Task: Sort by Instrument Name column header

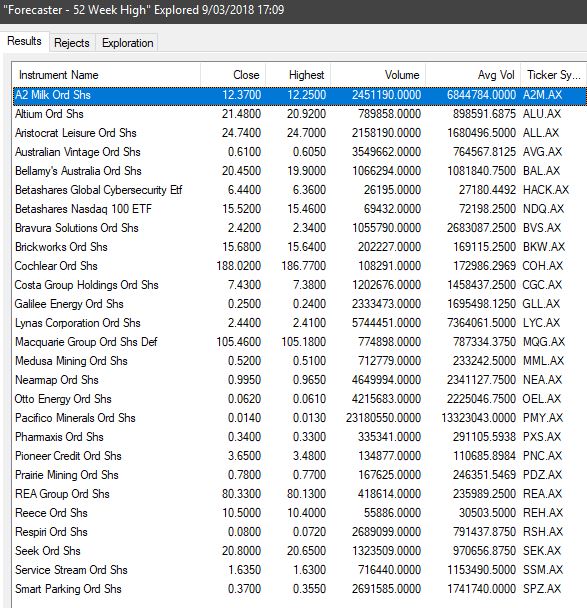Action: (106, 75)
